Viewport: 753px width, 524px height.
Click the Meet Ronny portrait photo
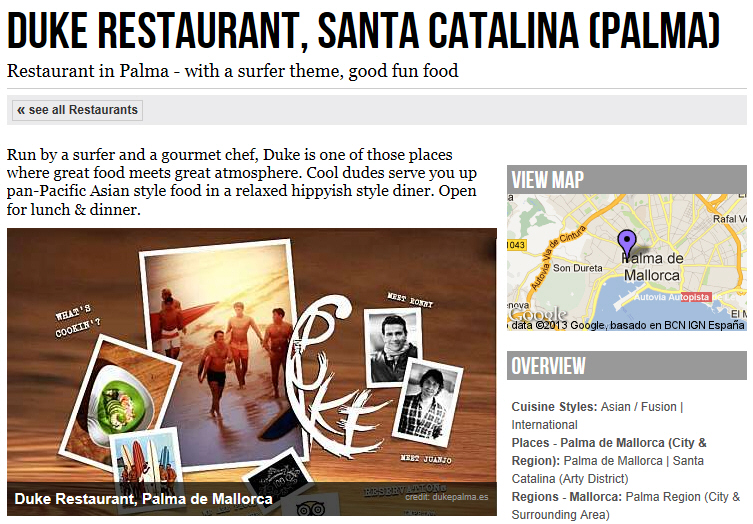[392, 348]
